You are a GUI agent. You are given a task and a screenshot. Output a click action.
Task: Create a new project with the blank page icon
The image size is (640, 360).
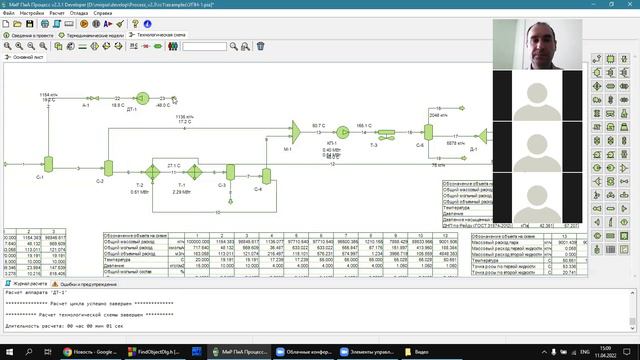6,24
